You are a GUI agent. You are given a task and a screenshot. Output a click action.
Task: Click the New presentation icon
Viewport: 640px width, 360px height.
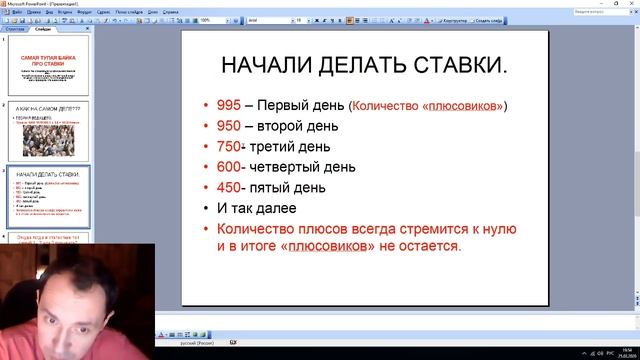[x=7, y=20]
